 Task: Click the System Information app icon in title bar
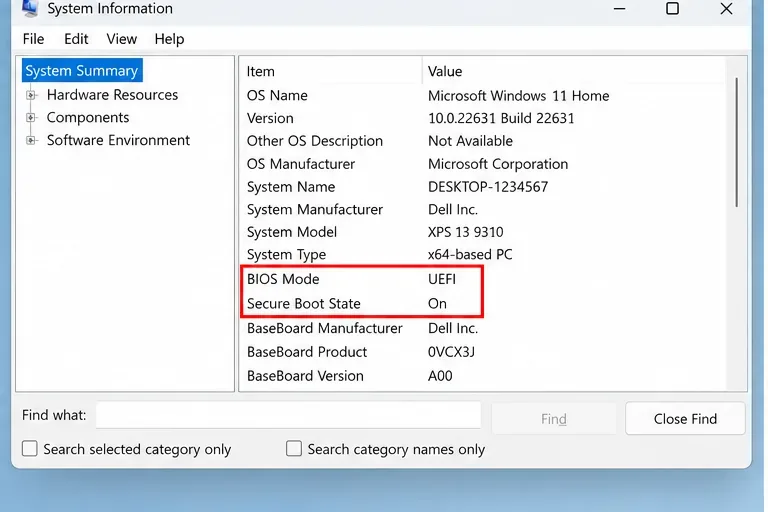pos(30,7)
